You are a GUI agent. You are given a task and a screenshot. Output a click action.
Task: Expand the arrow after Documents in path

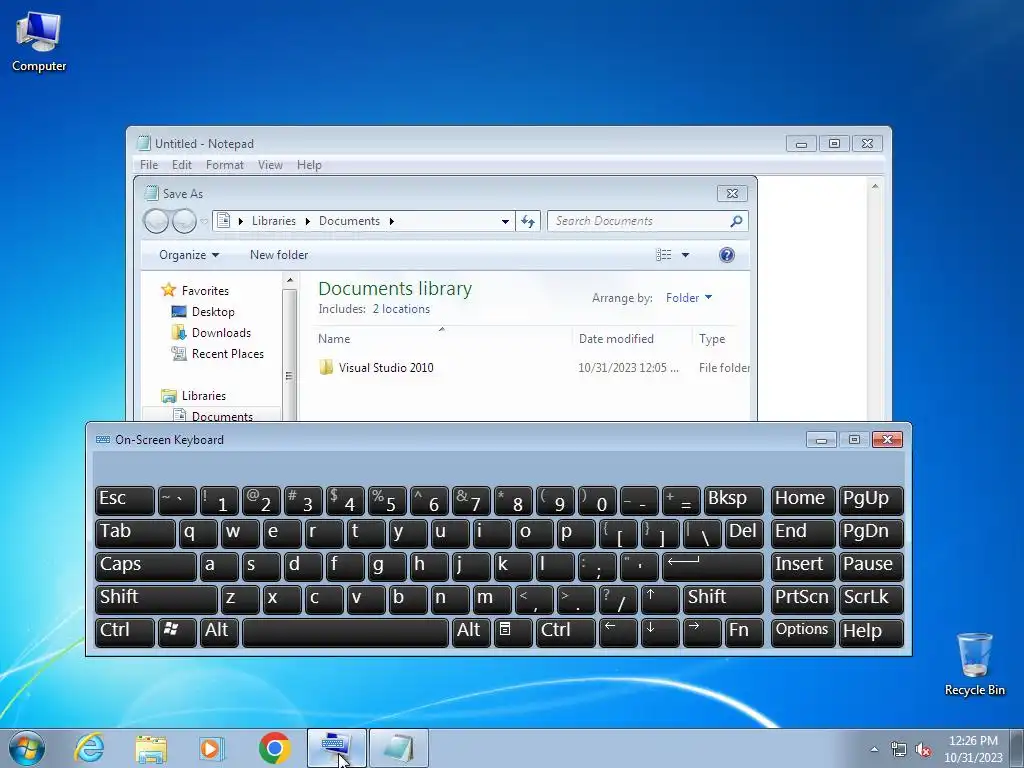coord(392,221)
